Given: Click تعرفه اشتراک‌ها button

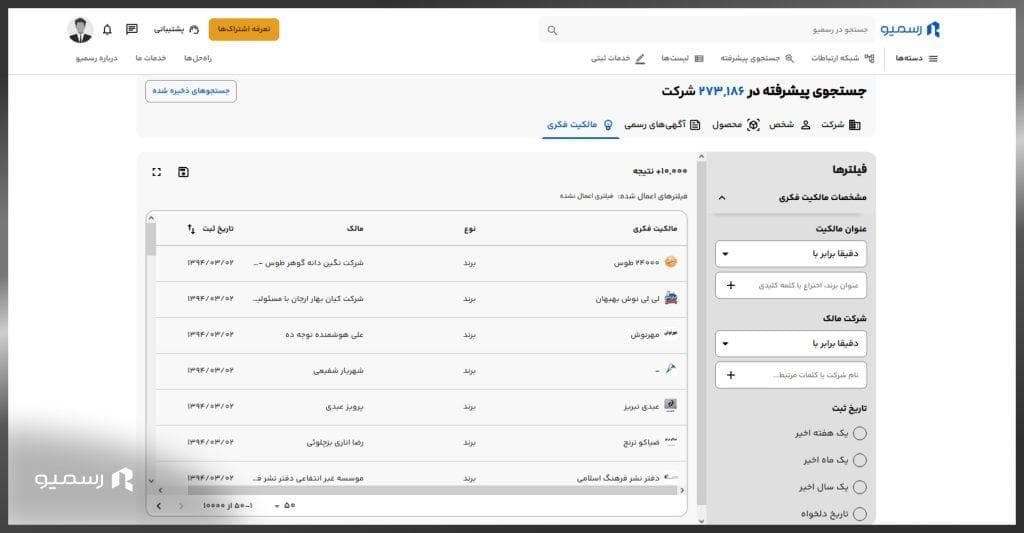Looking at the screenshot, I should (x=244, y=29).
